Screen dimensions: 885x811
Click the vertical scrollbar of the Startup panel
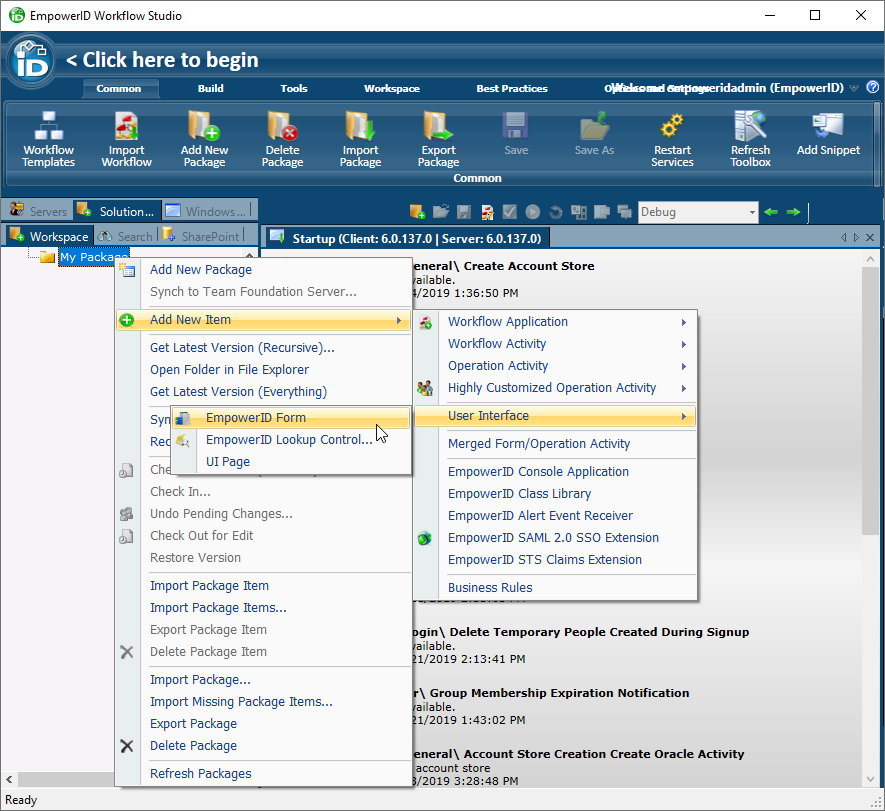coord(870,450)
